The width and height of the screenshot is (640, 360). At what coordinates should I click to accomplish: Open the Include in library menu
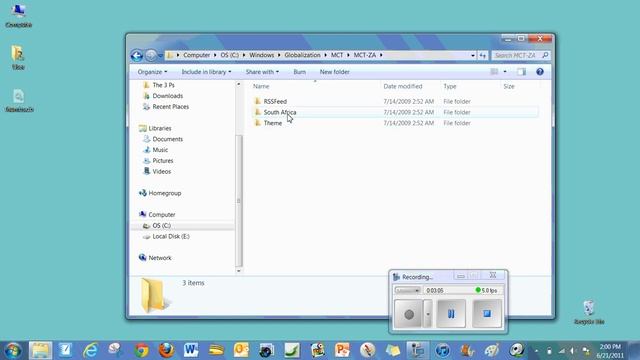(x=206, y=72)
